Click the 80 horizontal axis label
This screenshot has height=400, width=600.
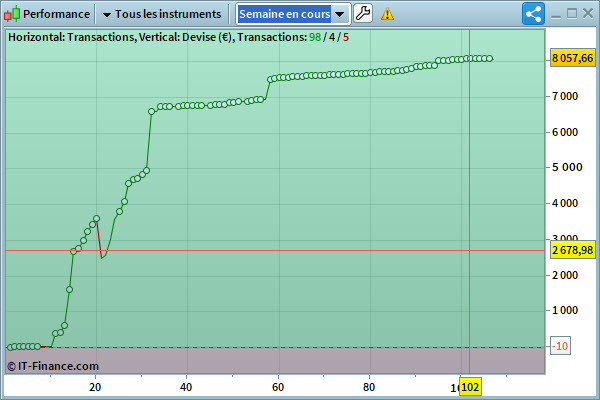coord(369,387)
